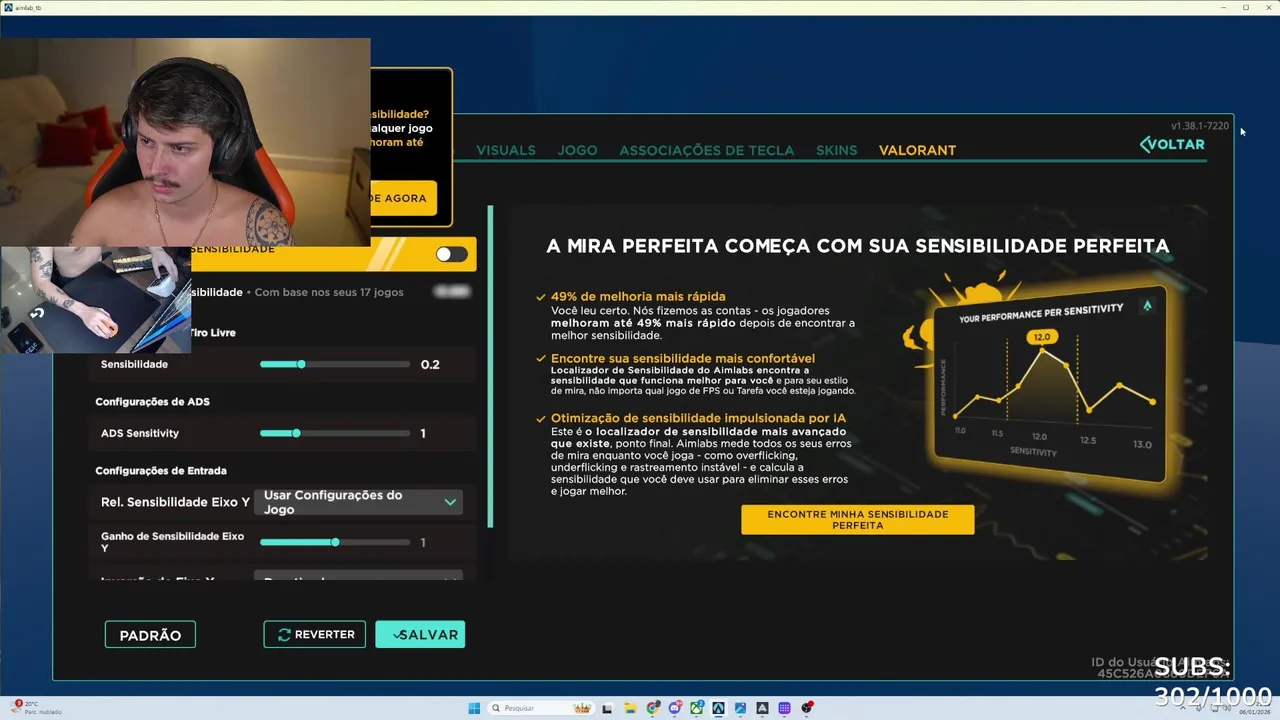
Task: Open Task View from the taskbar
Action: coord(607,708)
